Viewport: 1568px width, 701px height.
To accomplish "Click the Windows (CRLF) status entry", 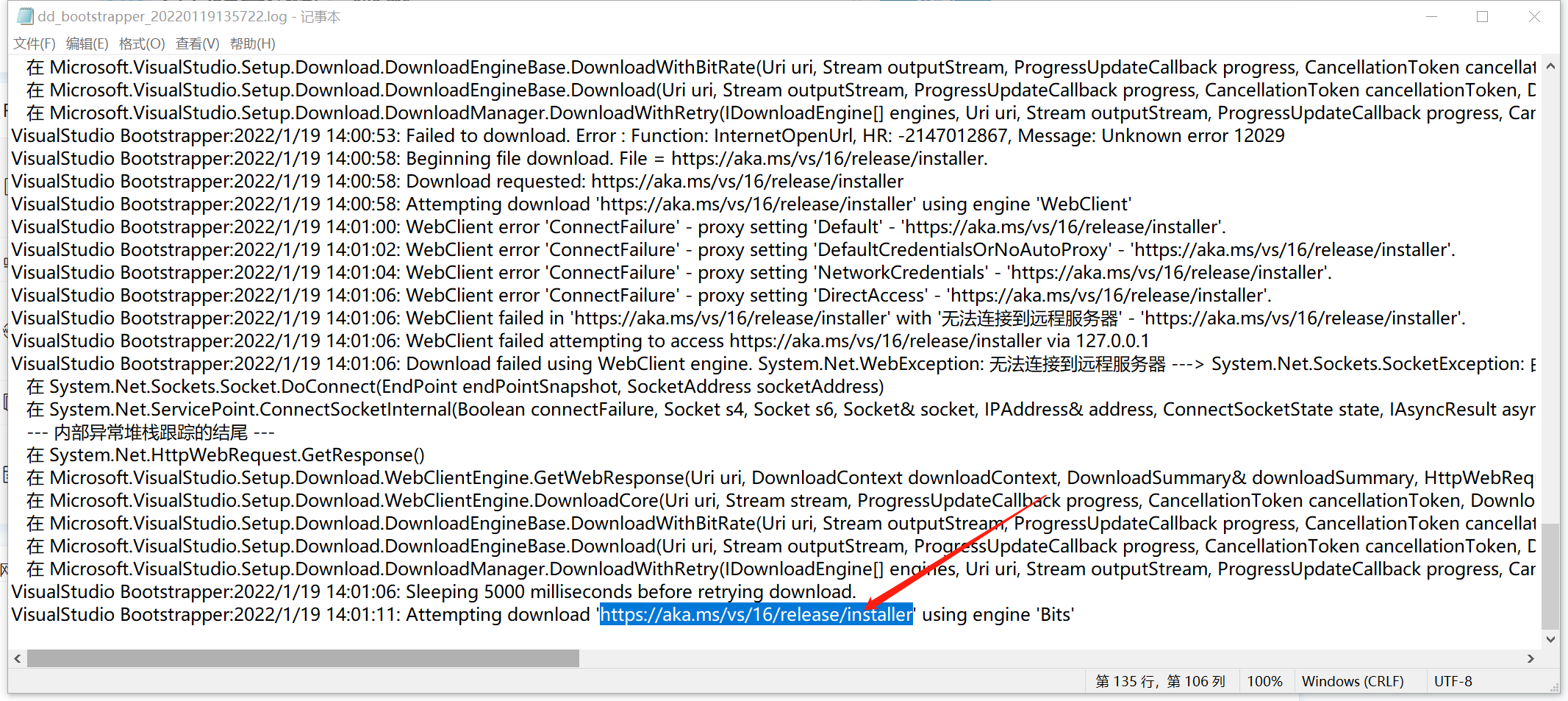I will coord(1353,681).
